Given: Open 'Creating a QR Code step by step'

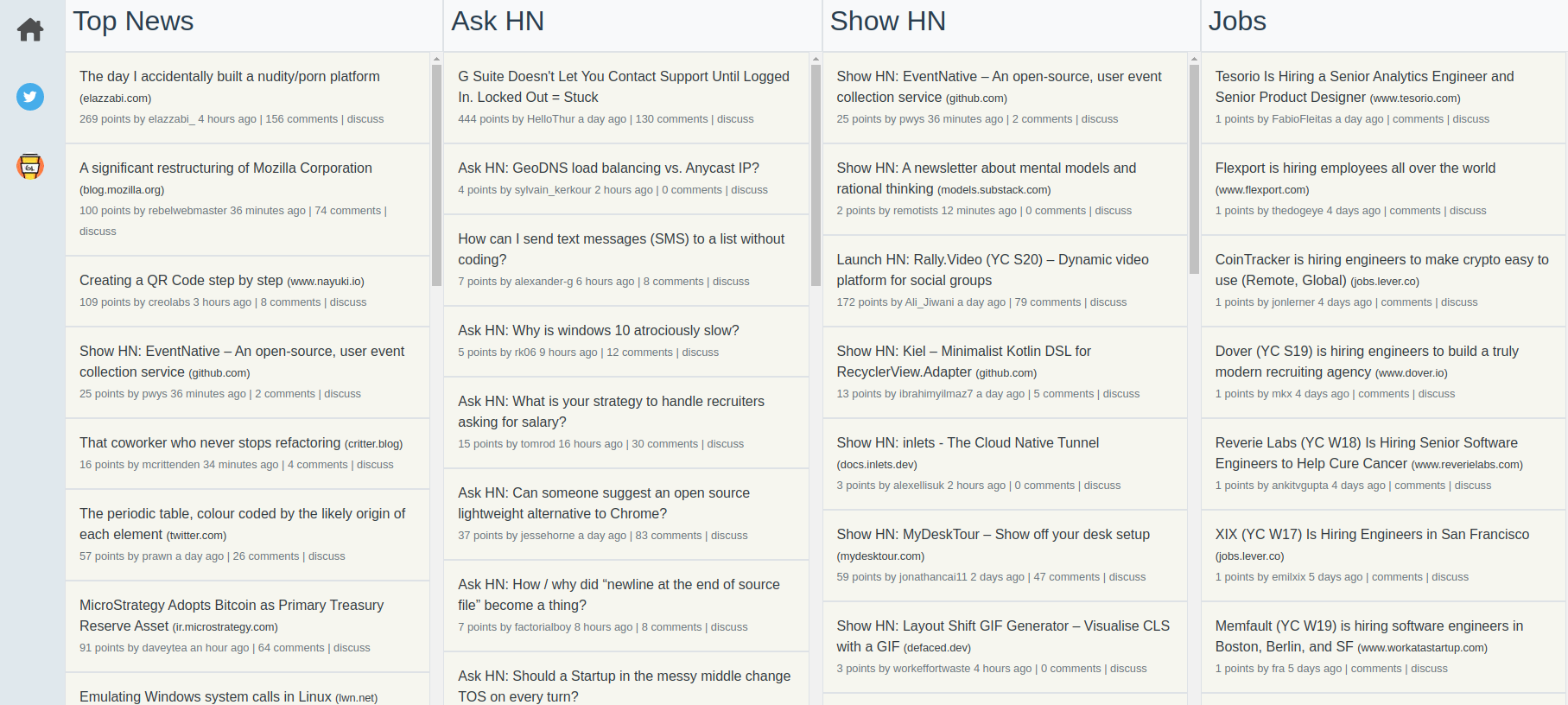Looking at the screenshot, I should click(181, 280).
